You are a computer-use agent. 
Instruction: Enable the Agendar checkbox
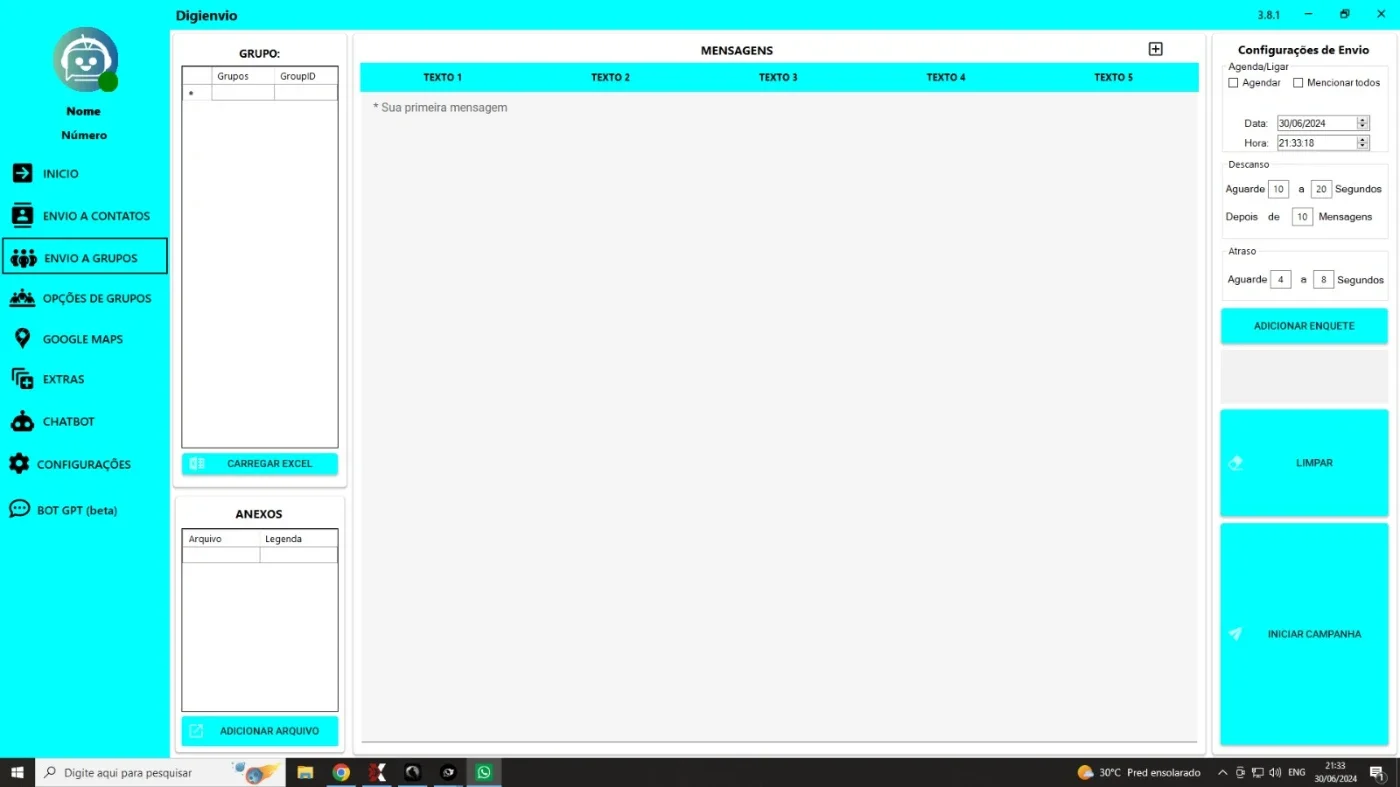point(1234,83)
